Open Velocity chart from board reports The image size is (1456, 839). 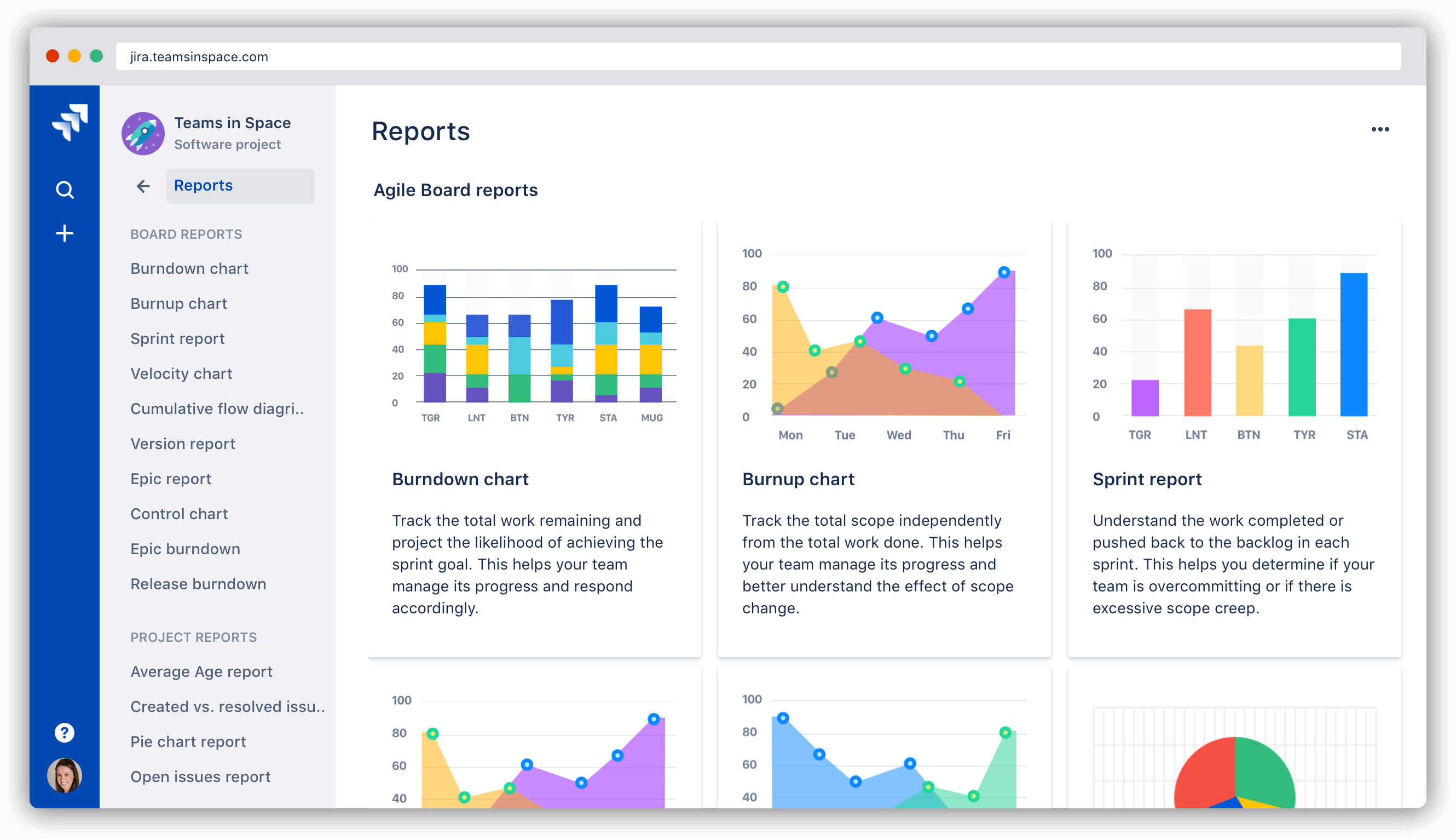[x=182, y=374]
